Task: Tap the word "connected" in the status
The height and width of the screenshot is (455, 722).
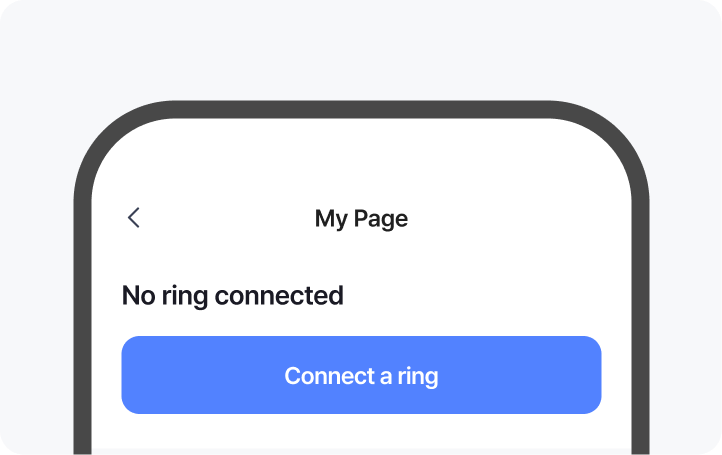Action: 279,296
